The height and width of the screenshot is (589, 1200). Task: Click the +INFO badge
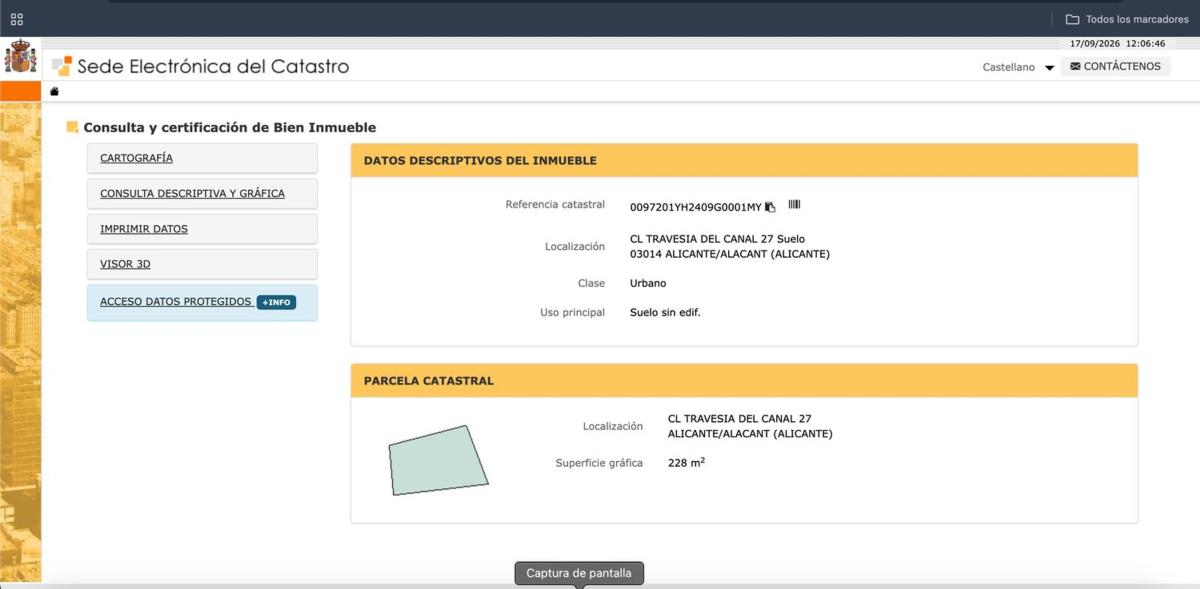(x=276, y=302)
